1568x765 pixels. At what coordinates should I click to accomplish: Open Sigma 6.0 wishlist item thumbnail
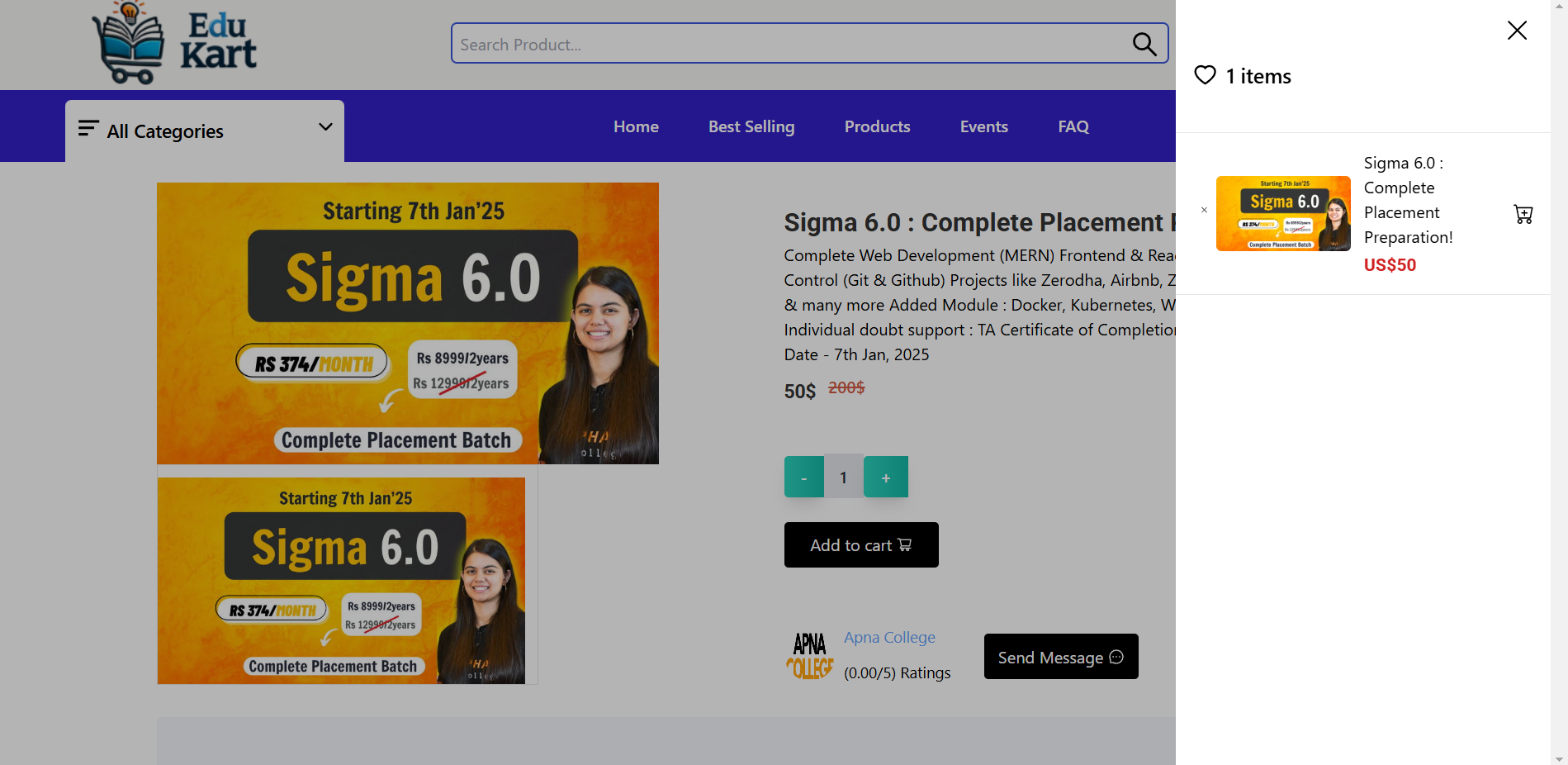(1283, 213)
